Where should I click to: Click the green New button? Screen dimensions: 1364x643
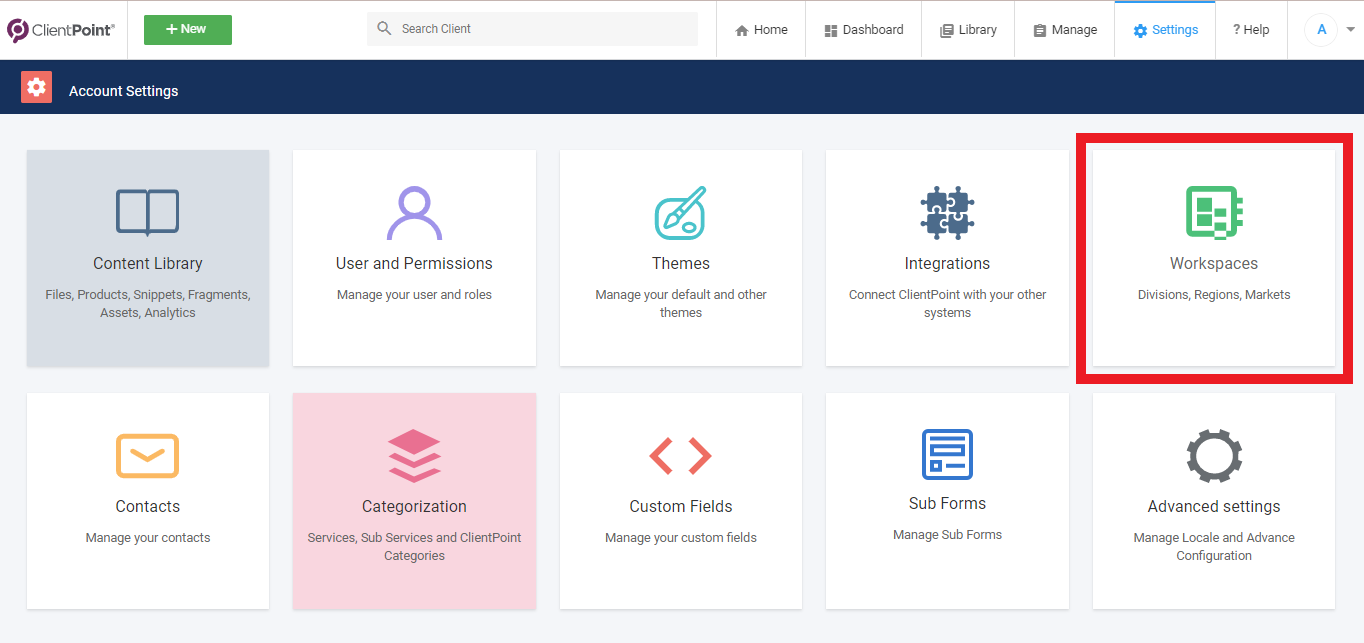click(188, 30)
